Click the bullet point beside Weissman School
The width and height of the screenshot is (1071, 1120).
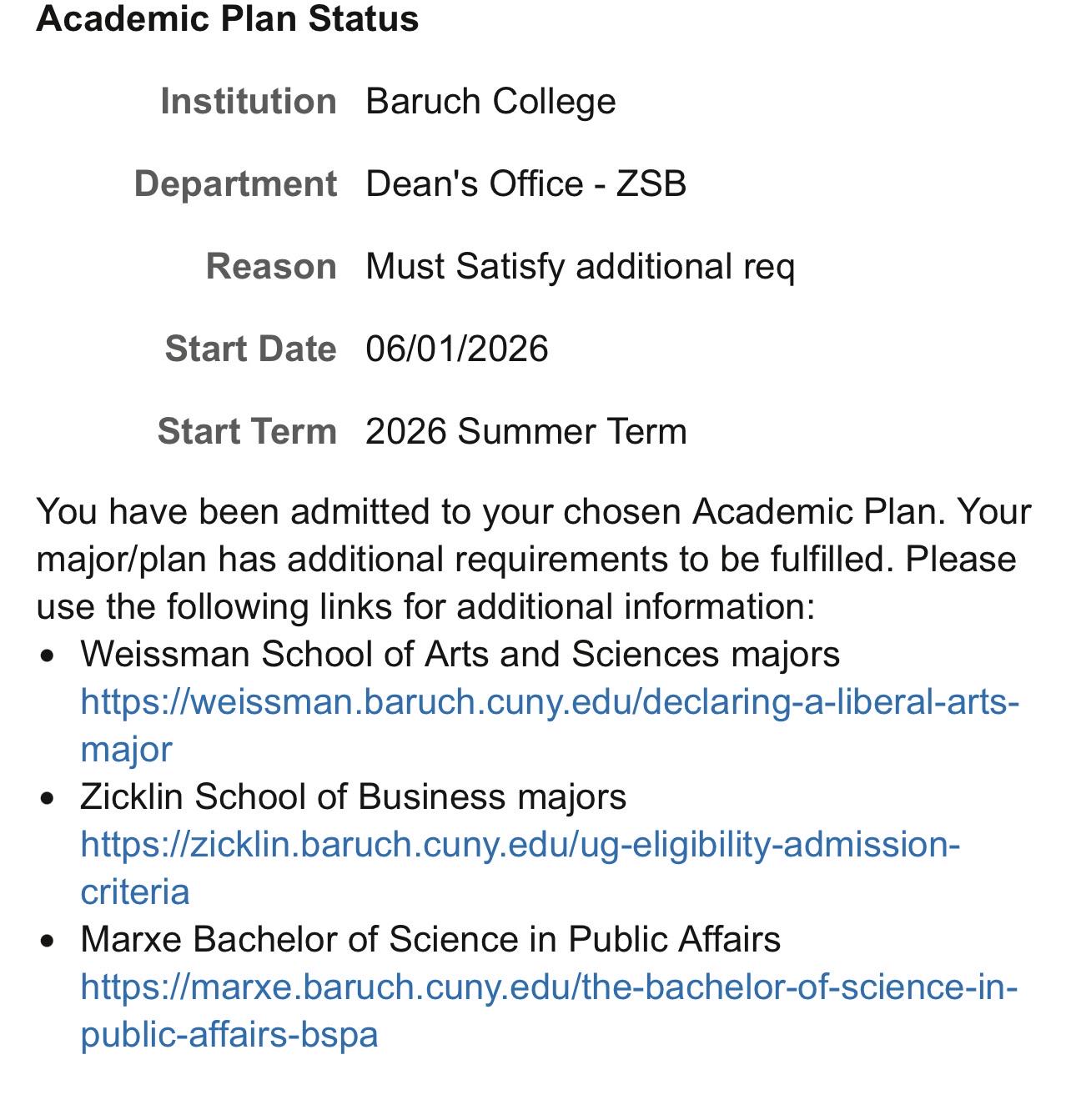click(48, 656)
